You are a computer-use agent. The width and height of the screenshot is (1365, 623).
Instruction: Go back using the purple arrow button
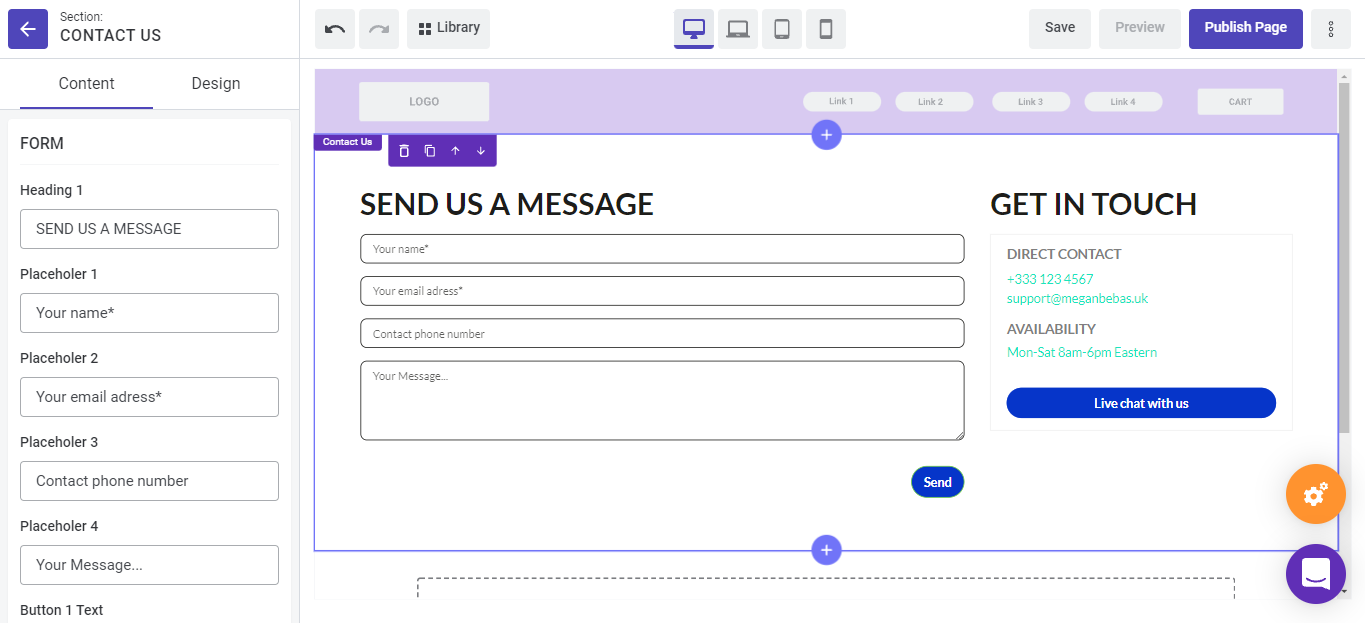point(28,29)
